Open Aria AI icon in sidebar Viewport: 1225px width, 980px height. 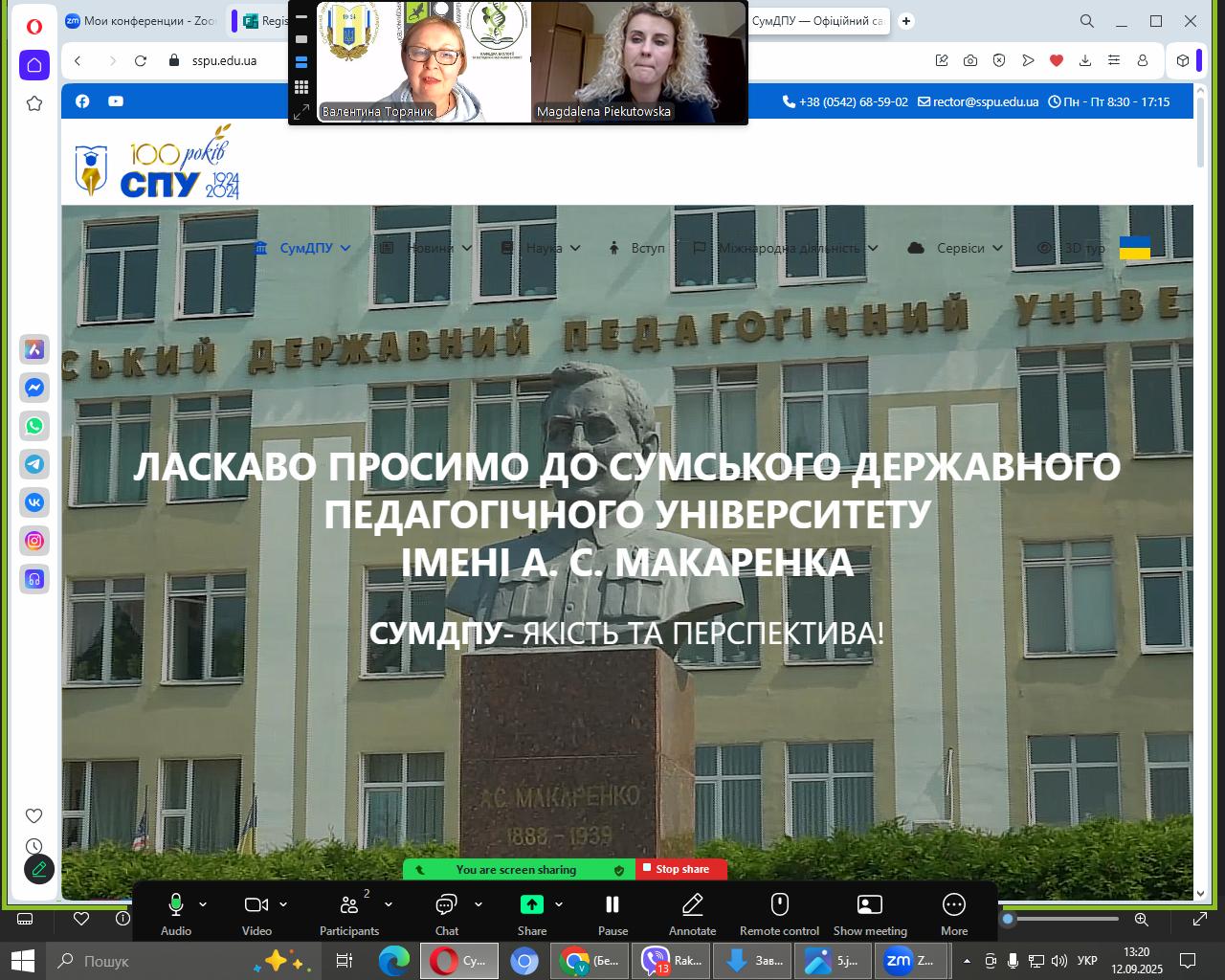pos(34,349)
